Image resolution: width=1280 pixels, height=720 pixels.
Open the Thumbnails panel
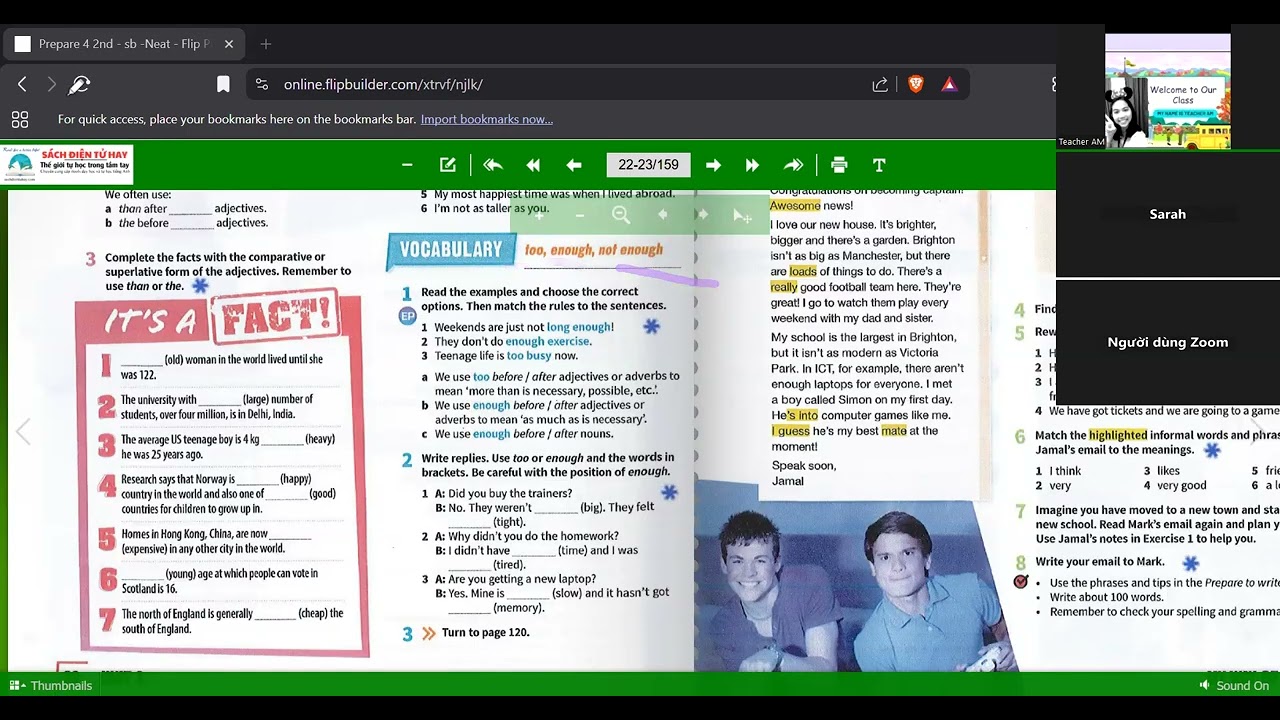point(51,685)
